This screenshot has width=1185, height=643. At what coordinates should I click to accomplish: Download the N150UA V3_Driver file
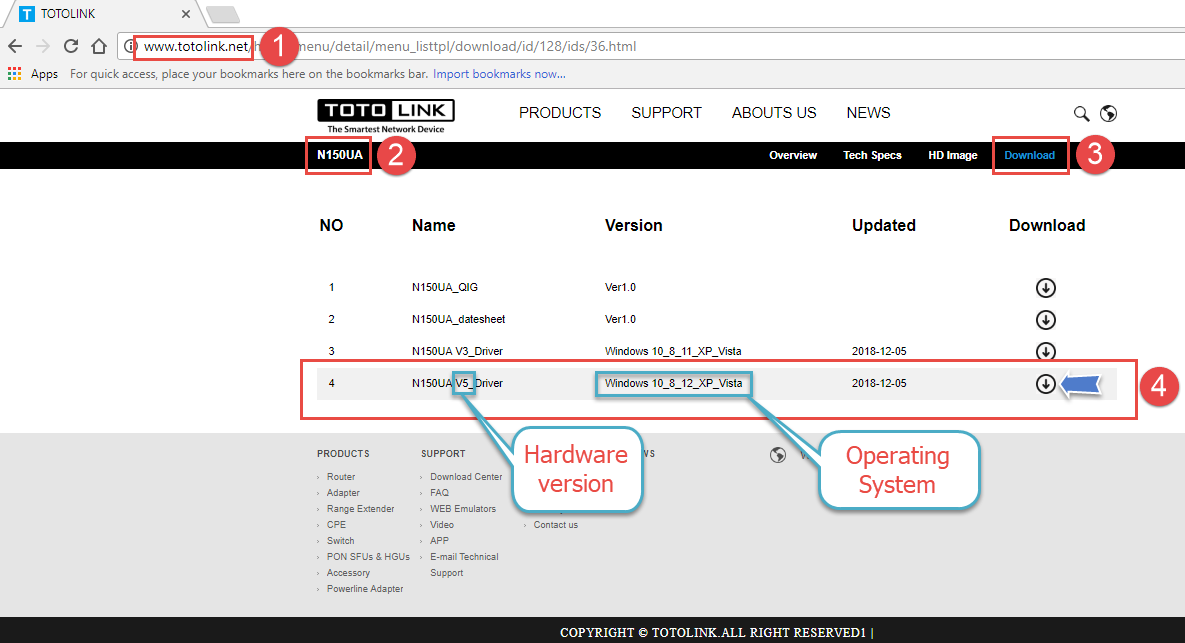tap(1045, 351)
